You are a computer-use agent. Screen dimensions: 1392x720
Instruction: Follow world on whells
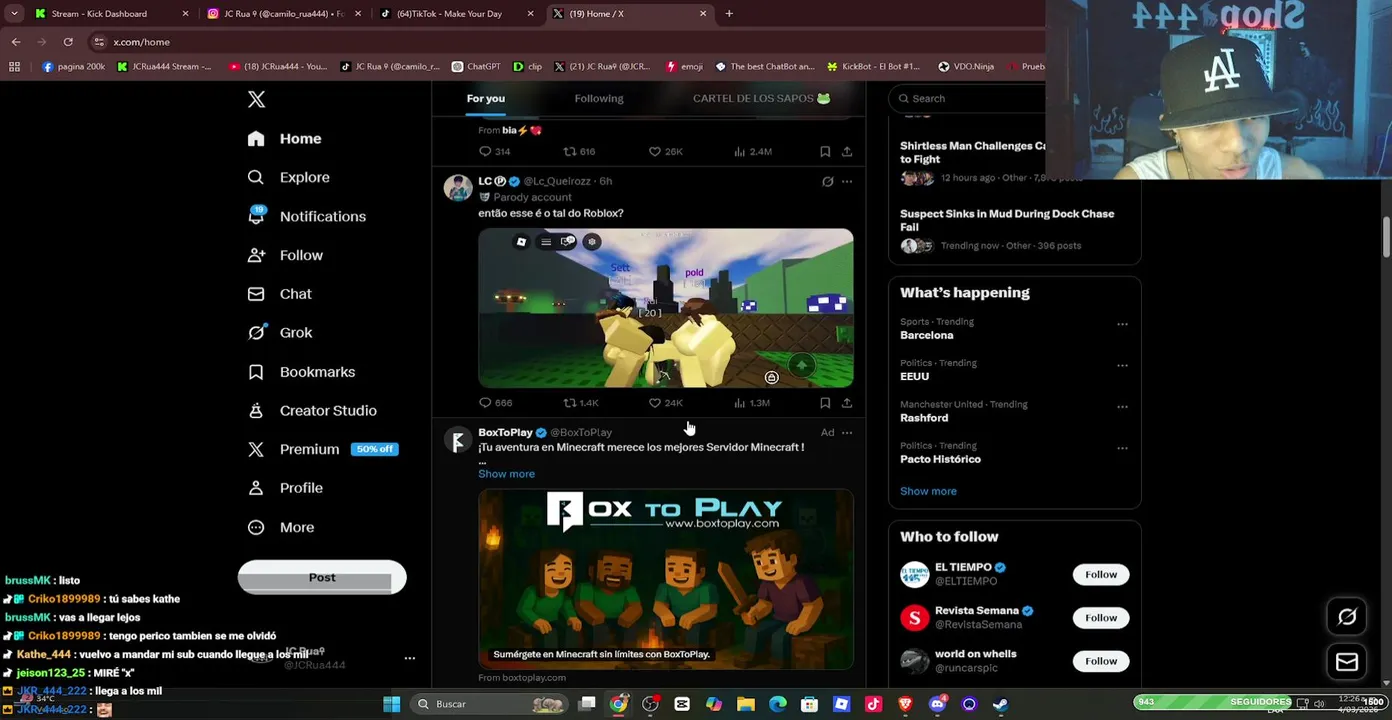[x=1101, y=661]
